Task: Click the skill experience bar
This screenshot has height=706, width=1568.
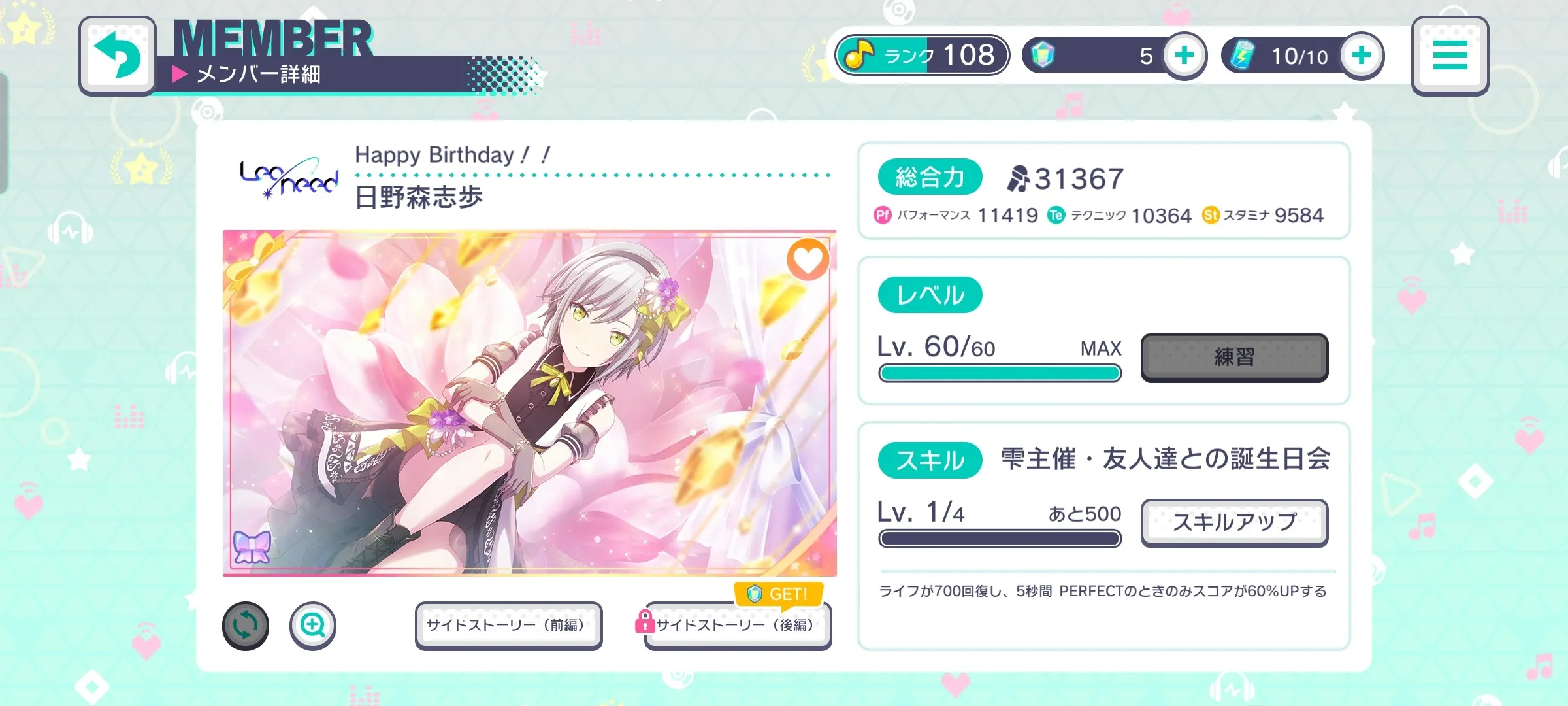Action: point(1000,539)
